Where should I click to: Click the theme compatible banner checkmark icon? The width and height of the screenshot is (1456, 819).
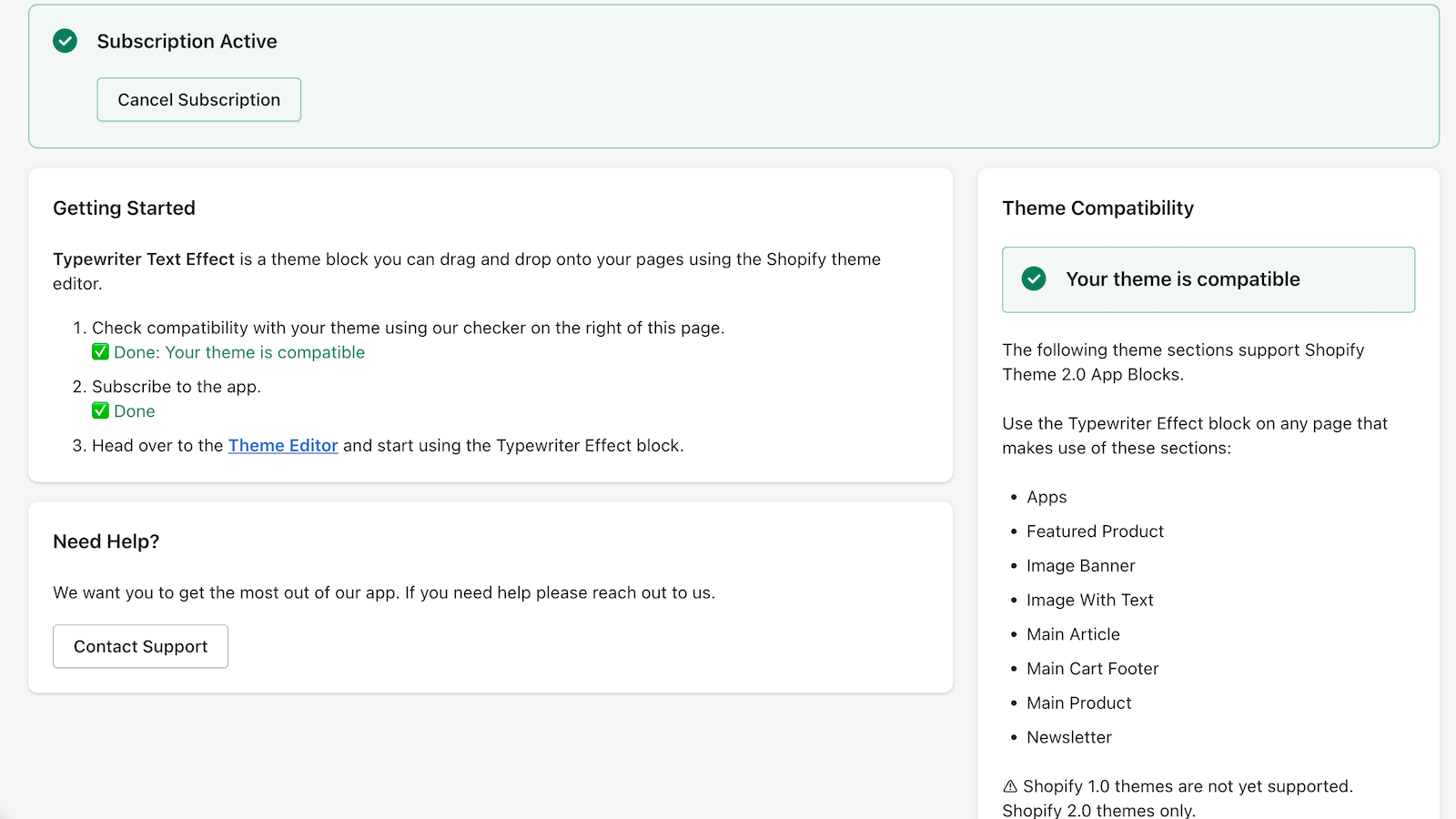(x=1034, y=279)
